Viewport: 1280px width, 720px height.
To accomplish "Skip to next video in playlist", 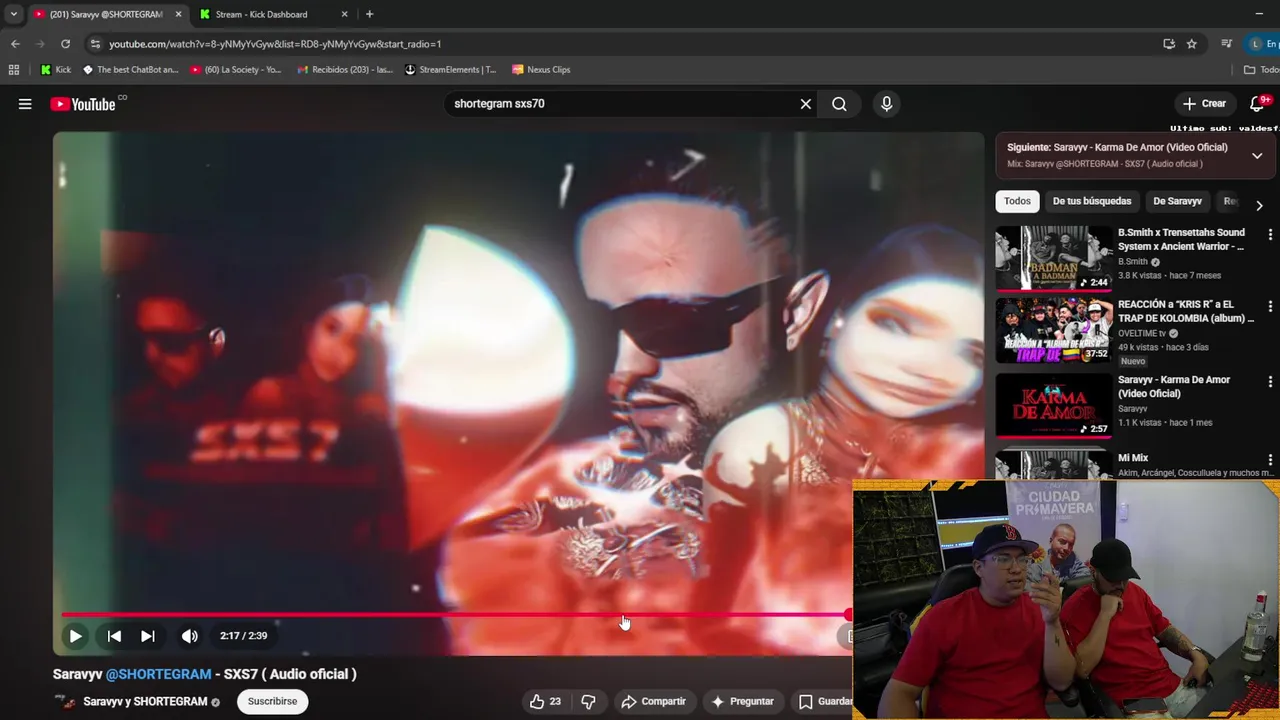I will (148, 636).
